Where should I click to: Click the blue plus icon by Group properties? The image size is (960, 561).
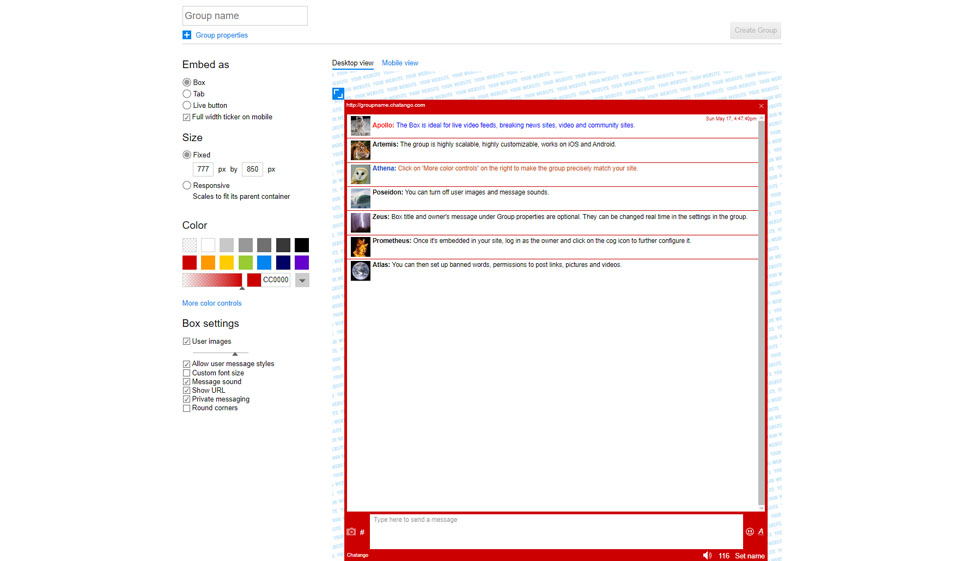tap(187, 35)
